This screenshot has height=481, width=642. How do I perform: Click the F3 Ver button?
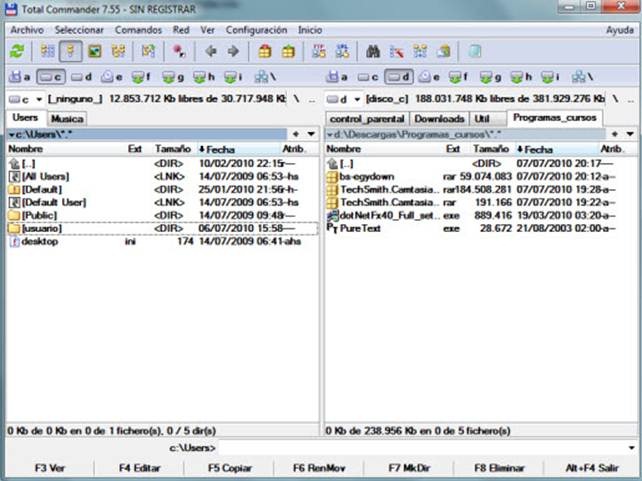pos(50,468)
